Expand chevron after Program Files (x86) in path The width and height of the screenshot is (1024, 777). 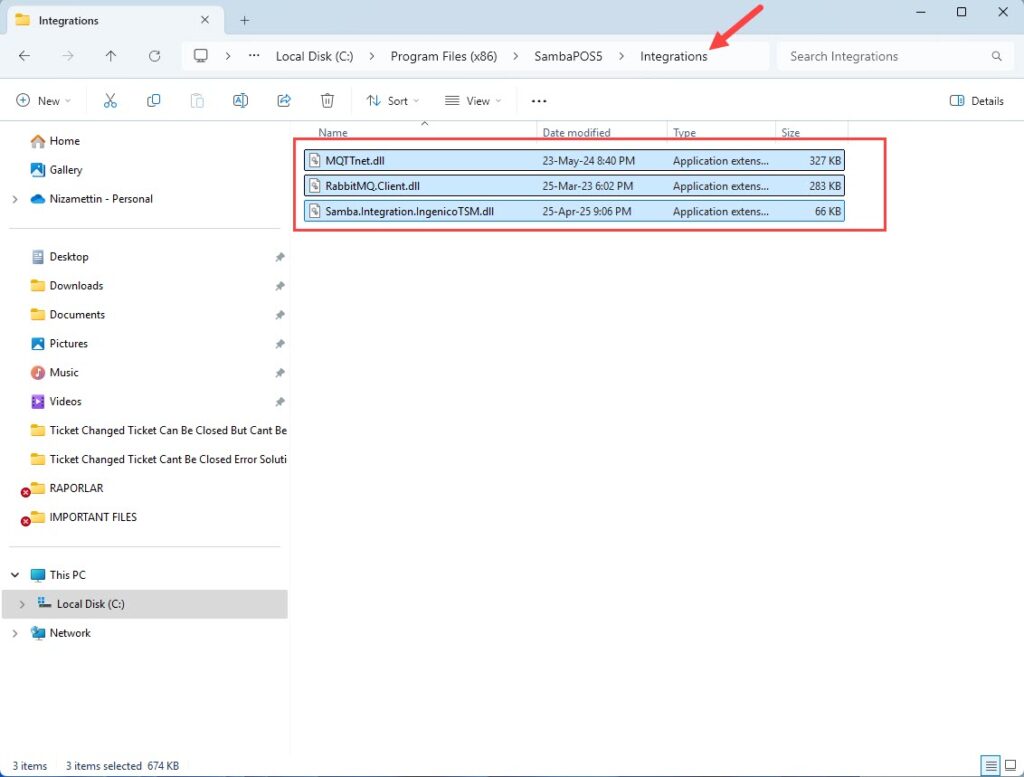point(515,56)
